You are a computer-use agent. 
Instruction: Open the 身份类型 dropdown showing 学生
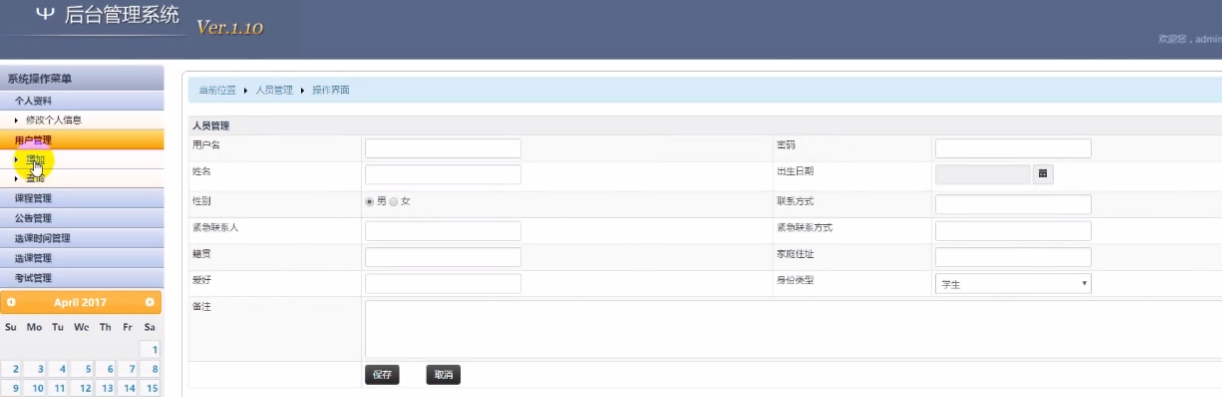point(1013,284)
